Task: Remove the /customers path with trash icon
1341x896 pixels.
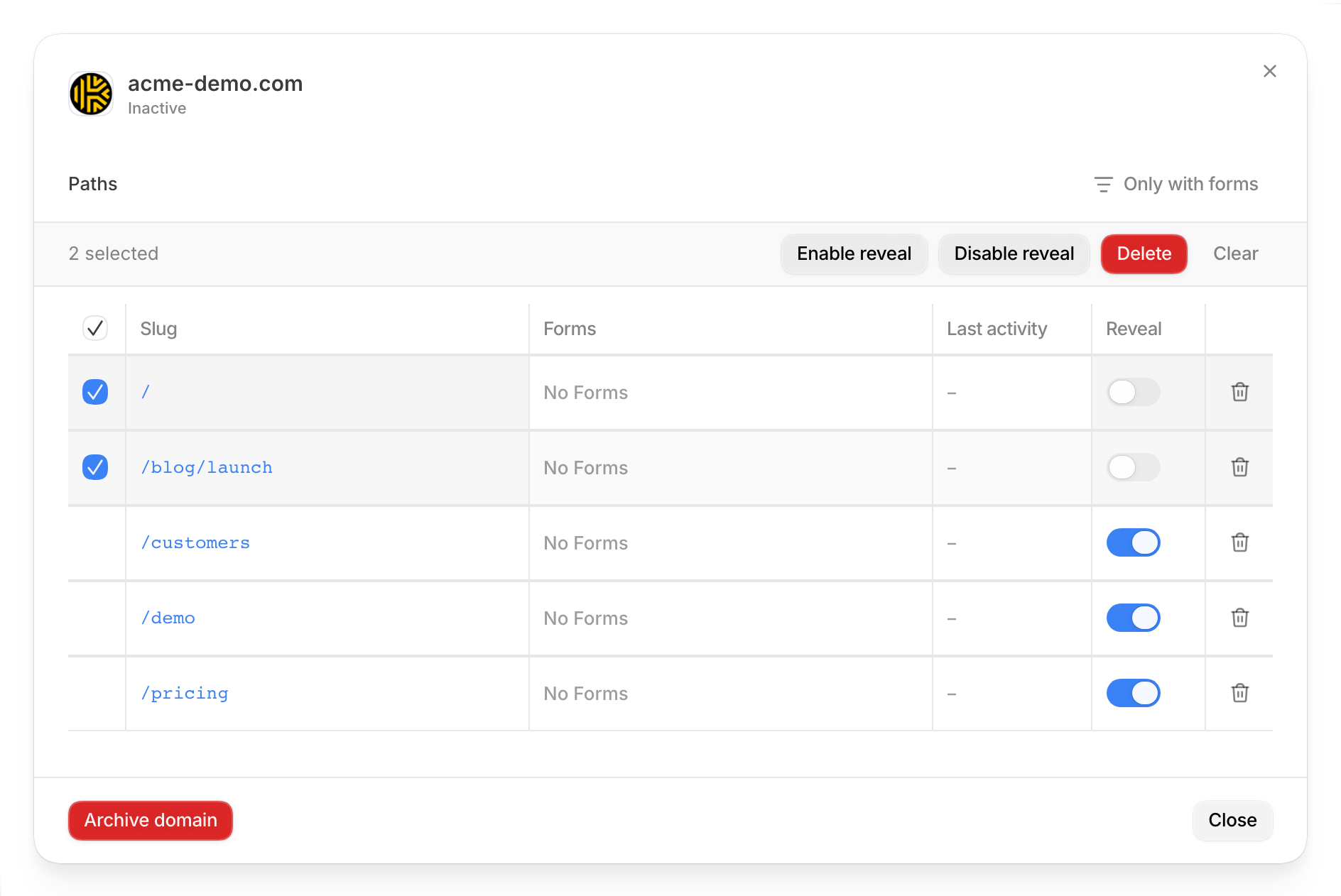Action: [1240, 542]
